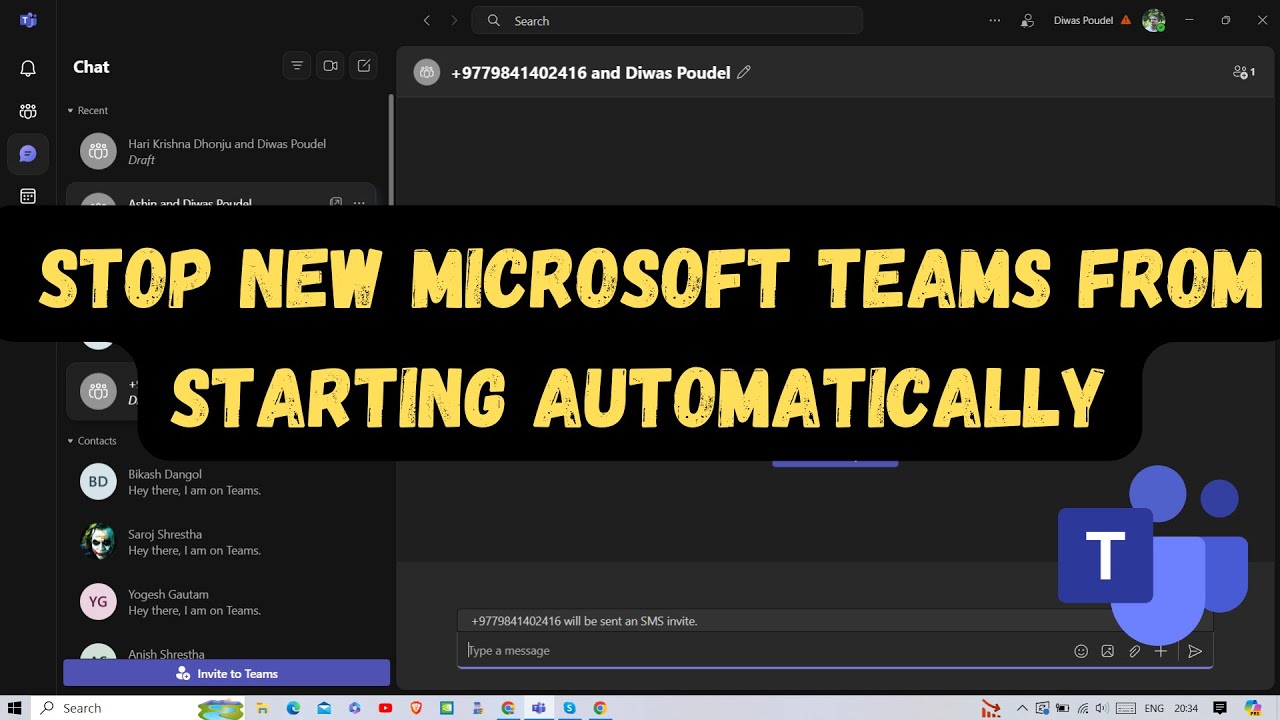This screenshot has height=720, width=1280.
Task: Open the volume control in the system tray
Action: [x=1101, y=708]
